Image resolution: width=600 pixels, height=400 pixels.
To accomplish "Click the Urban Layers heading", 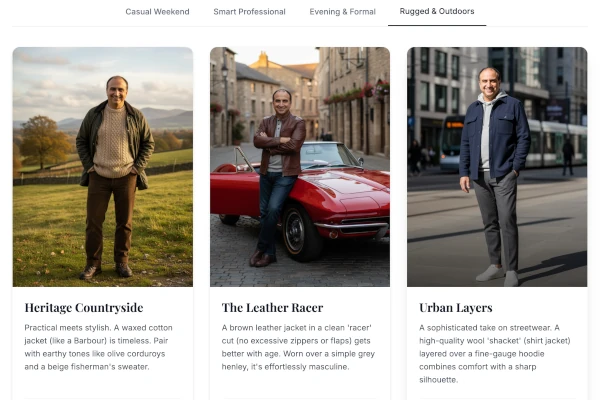I will tap(456, 308).
